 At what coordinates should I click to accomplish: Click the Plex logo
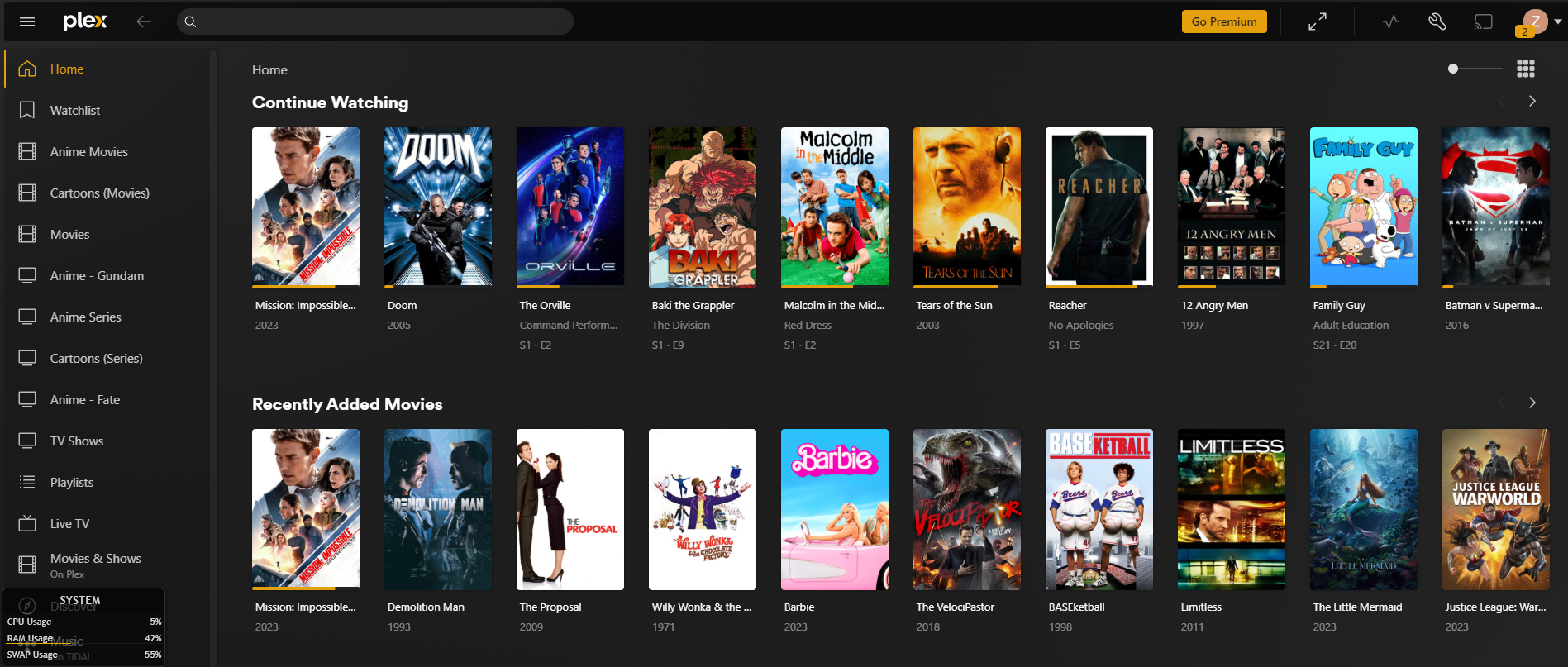coord(85,21)
